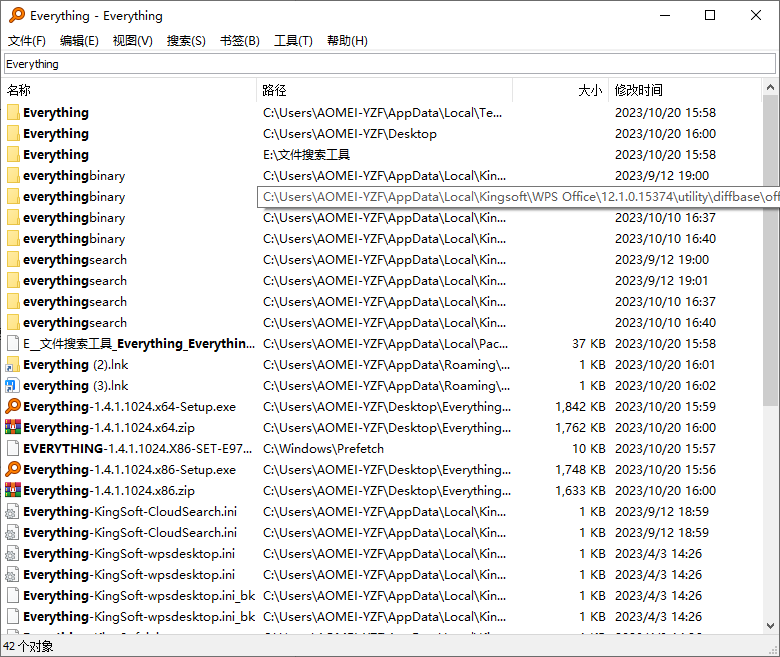Click folder icon of everythingbinary dated 2023/10/10 16:37
Image resolution: width=780 pixels, height=657 pixels.
click(13, 217)
